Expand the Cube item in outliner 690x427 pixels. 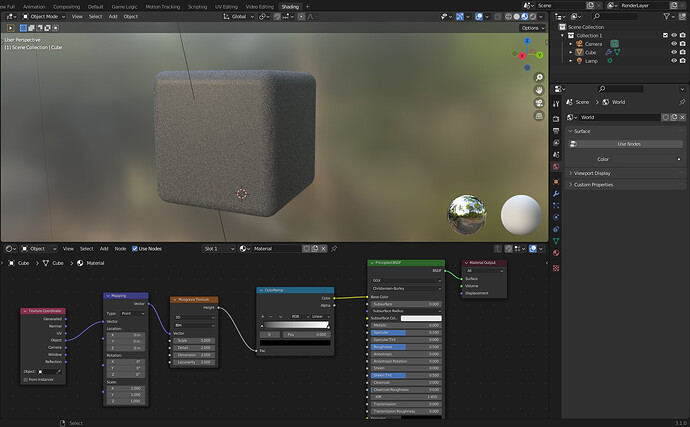[x=571, y=52]
